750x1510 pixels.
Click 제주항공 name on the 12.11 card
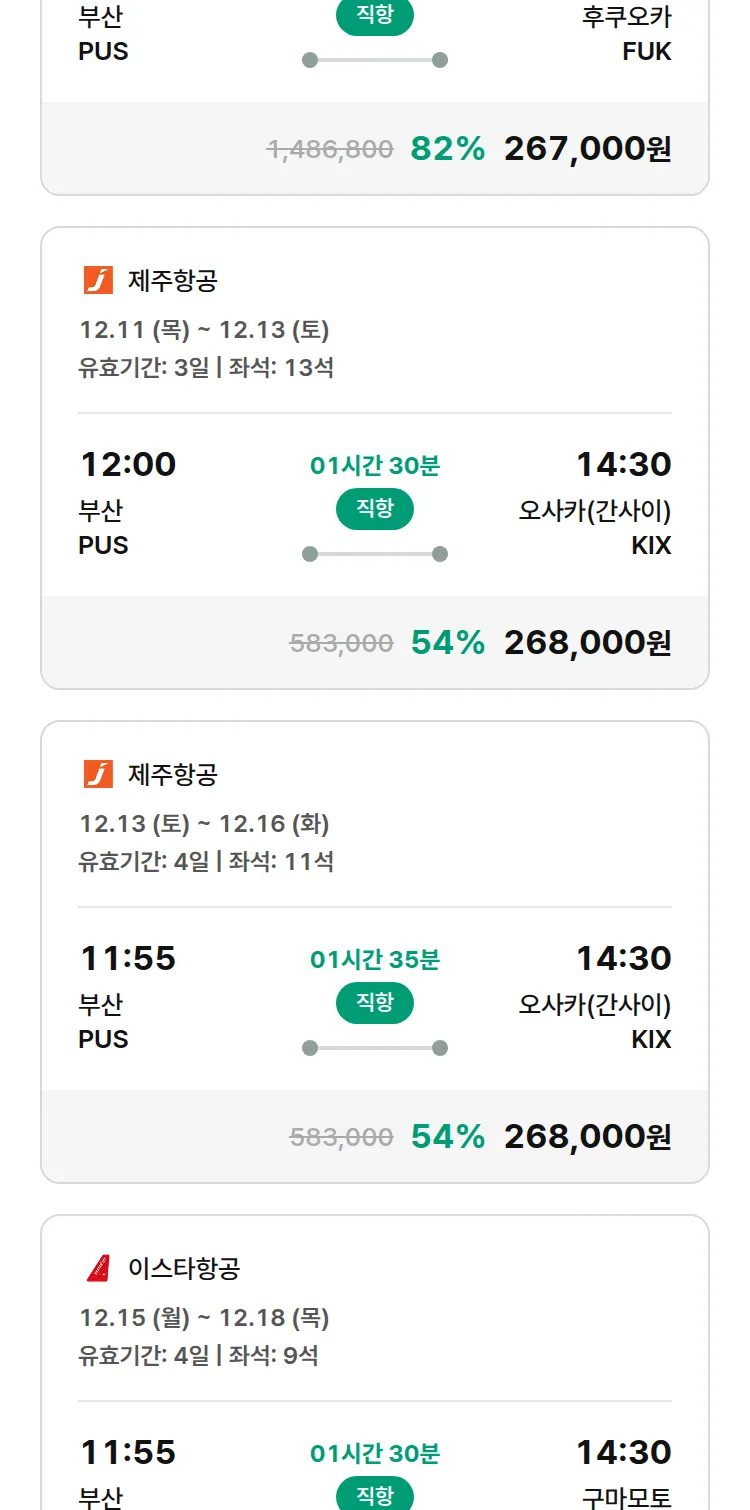click(172, 281)
